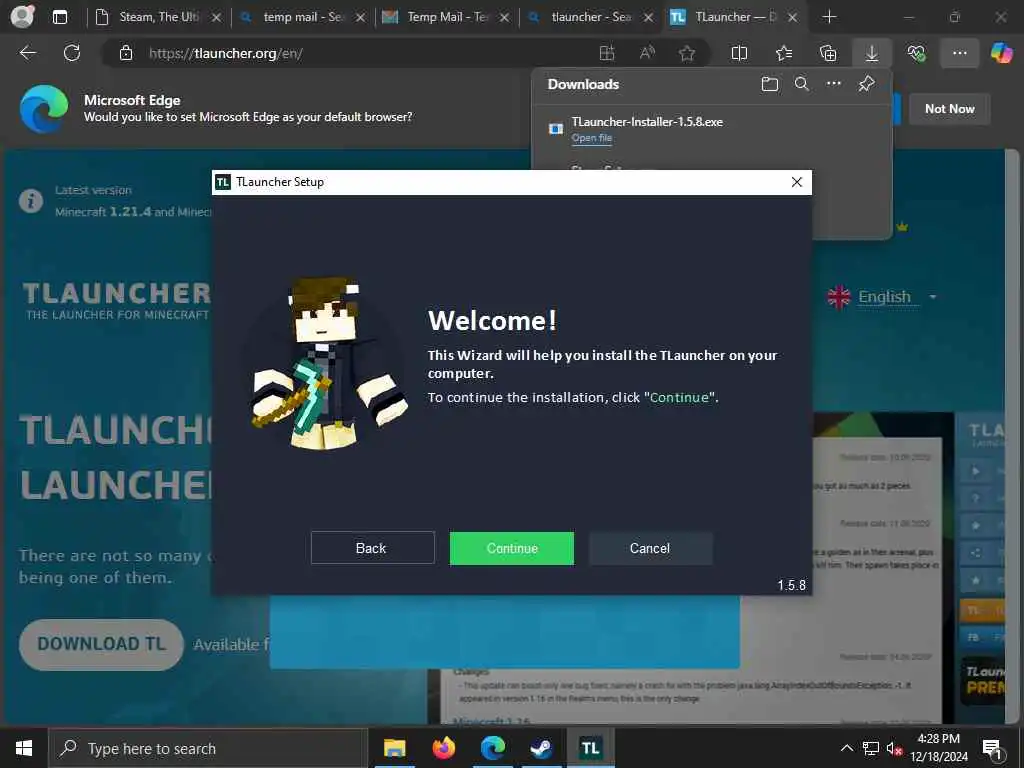Click the DOWNLOAD TL button

(101, 644)
